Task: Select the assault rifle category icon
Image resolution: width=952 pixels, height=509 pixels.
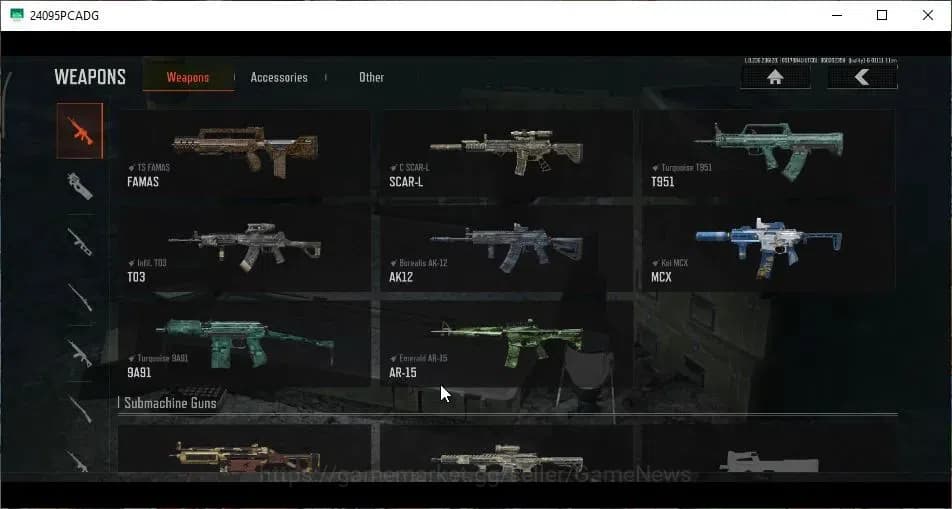Action: [80, 131]
